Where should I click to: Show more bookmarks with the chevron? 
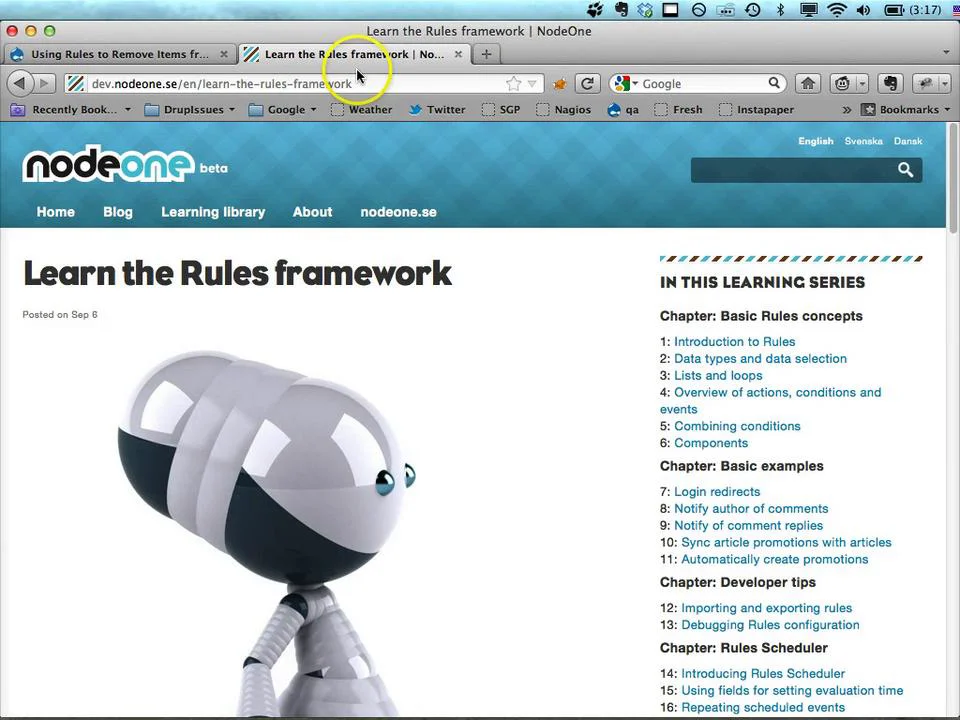click(846, 110)
